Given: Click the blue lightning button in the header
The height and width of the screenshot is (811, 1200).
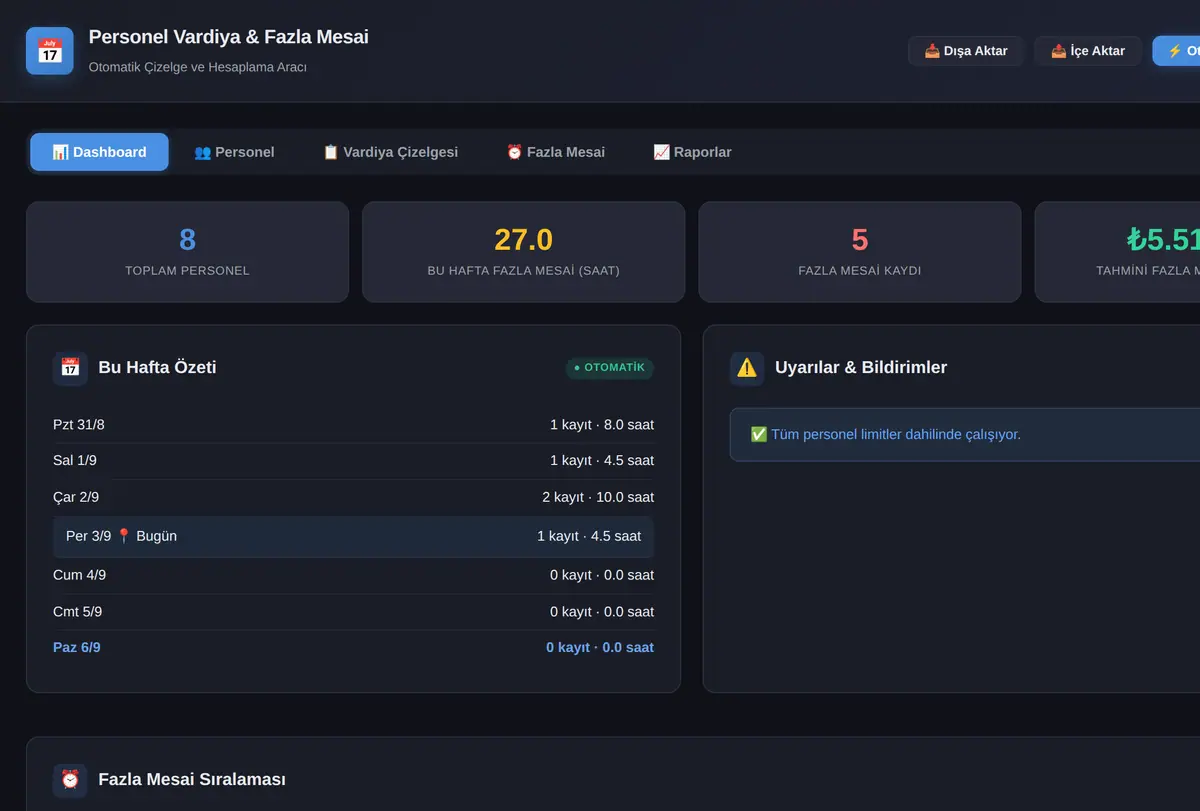Looking at the screenshot, I should click(x=1176, y=51).
